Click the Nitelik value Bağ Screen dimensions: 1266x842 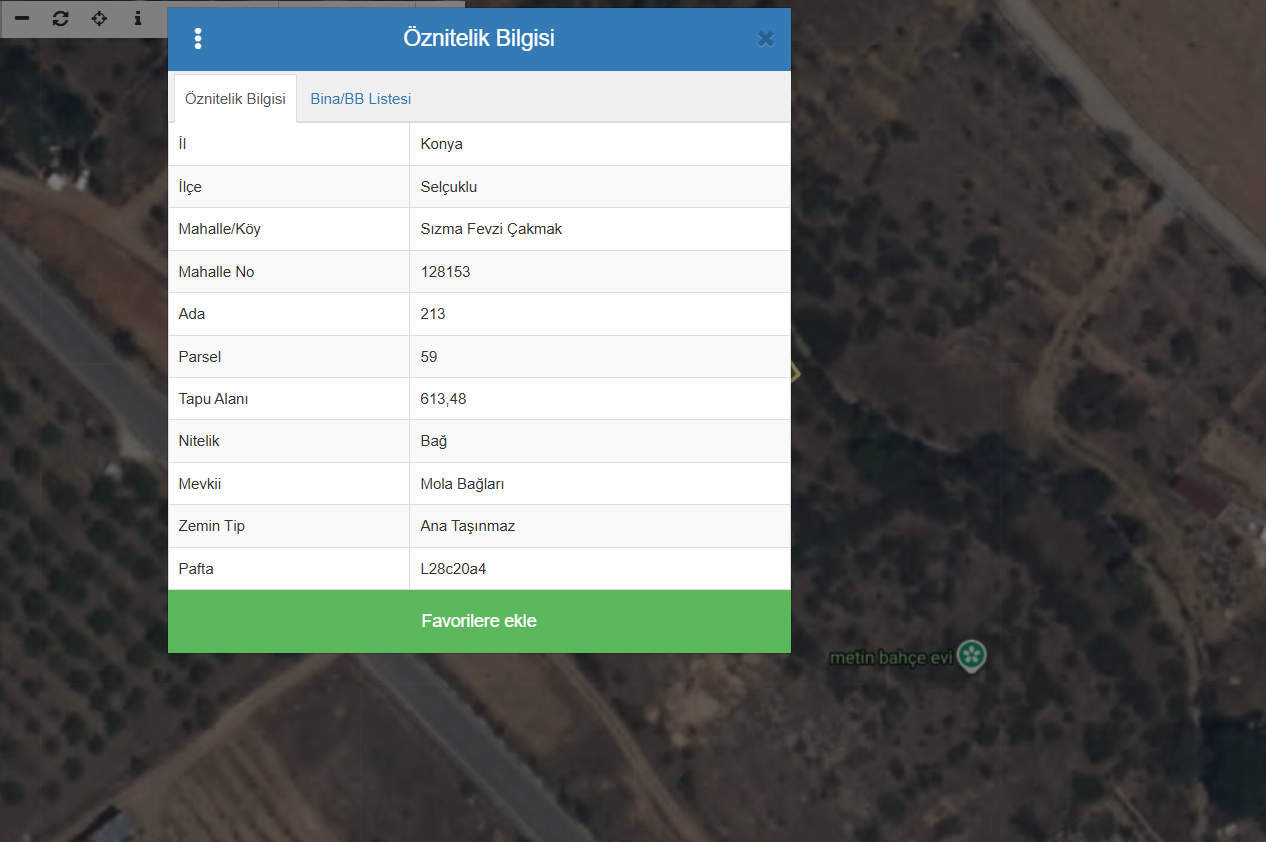[x=433, y=441]
